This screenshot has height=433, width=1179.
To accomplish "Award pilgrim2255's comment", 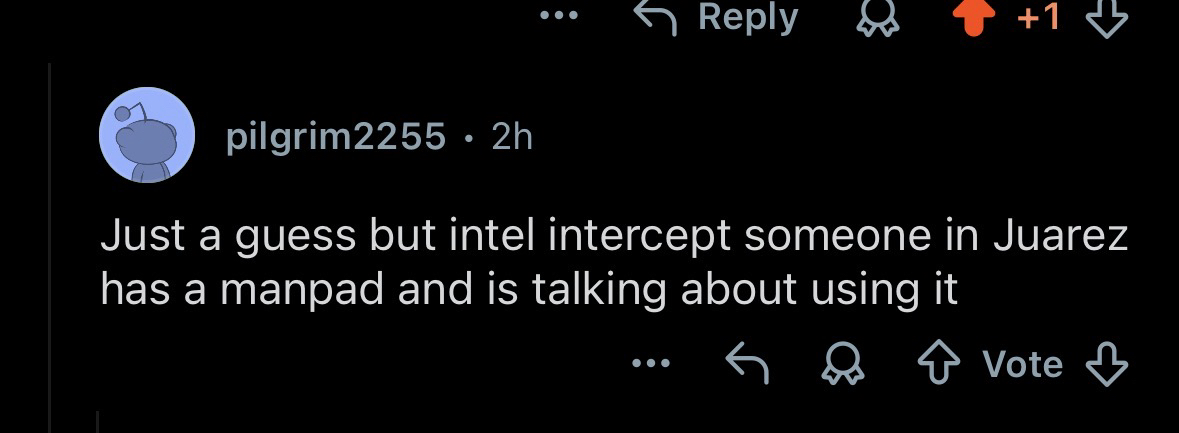I will pyautogui.click(x=838, y=365).
